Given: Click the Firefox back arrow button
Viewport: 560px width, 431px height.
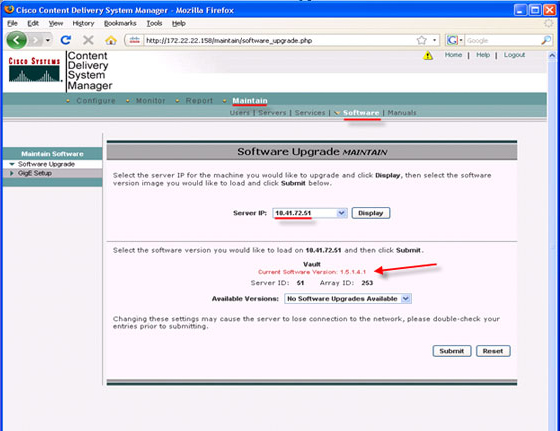Looking at the screenshot, I should pos(16,40).
